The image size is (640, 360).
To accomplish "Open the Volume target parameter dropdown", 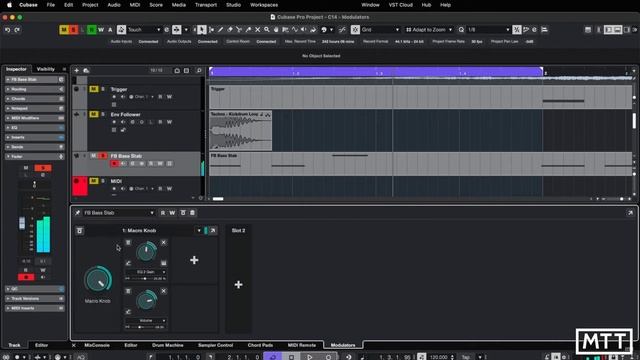I will pyautogui.click(x=146, y=320).
